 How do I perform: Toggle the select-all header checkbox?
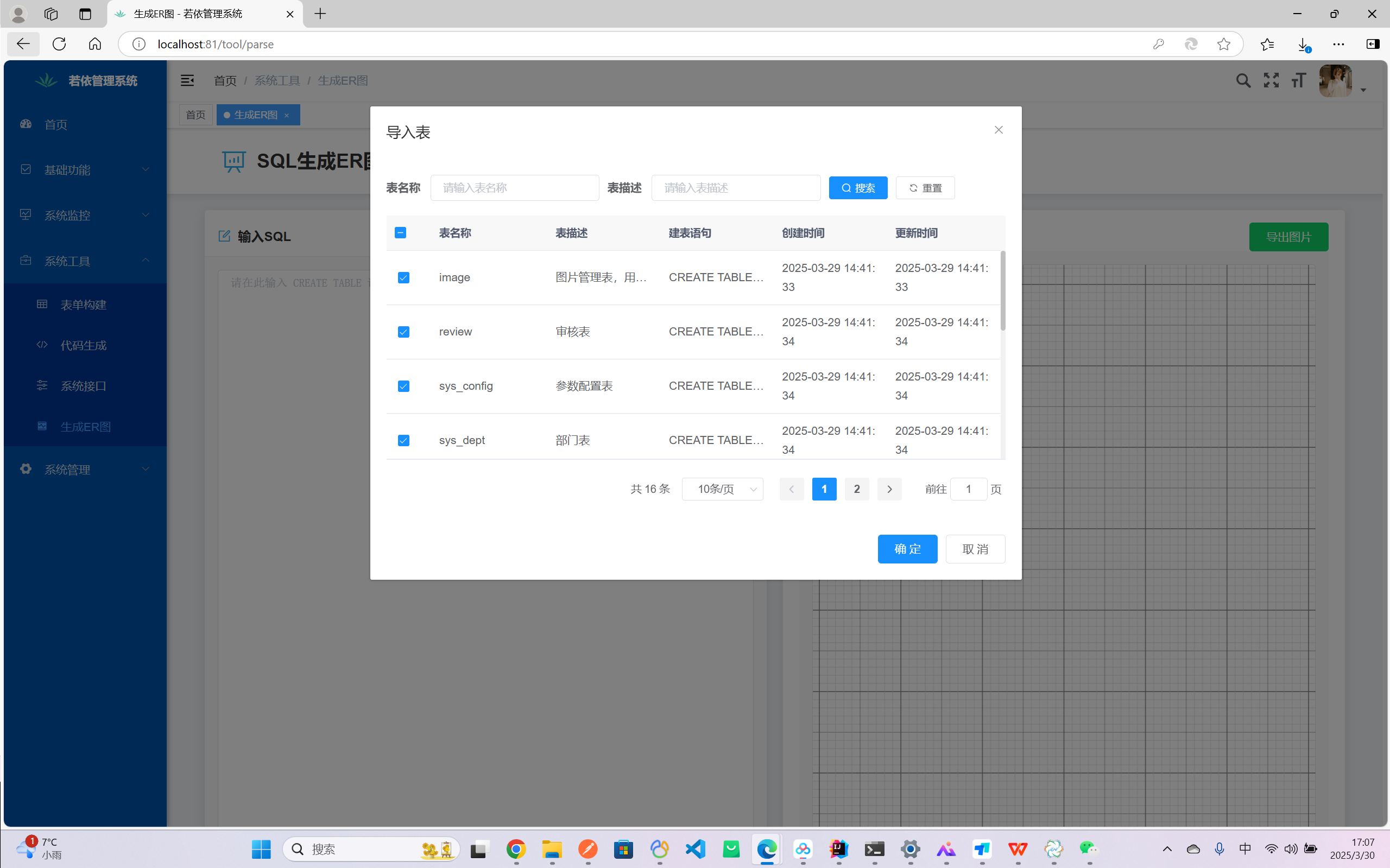pyautogui.click(x=401, y=232)
